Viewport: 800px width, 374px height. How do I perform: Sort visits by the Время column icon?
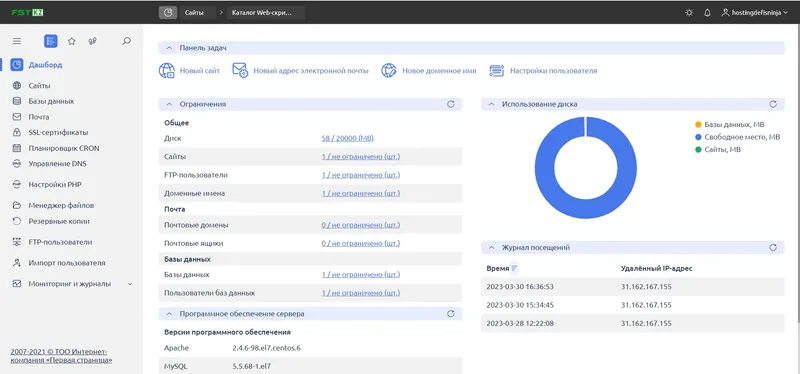click(514, 268)
